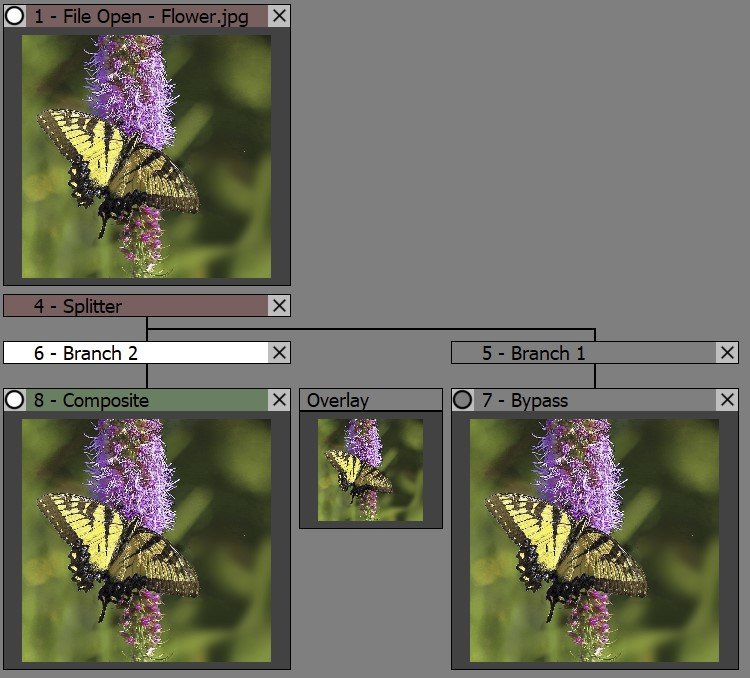Click the Bypass node's image preview
The image size is (750, 678).
[x=595, y=540]
